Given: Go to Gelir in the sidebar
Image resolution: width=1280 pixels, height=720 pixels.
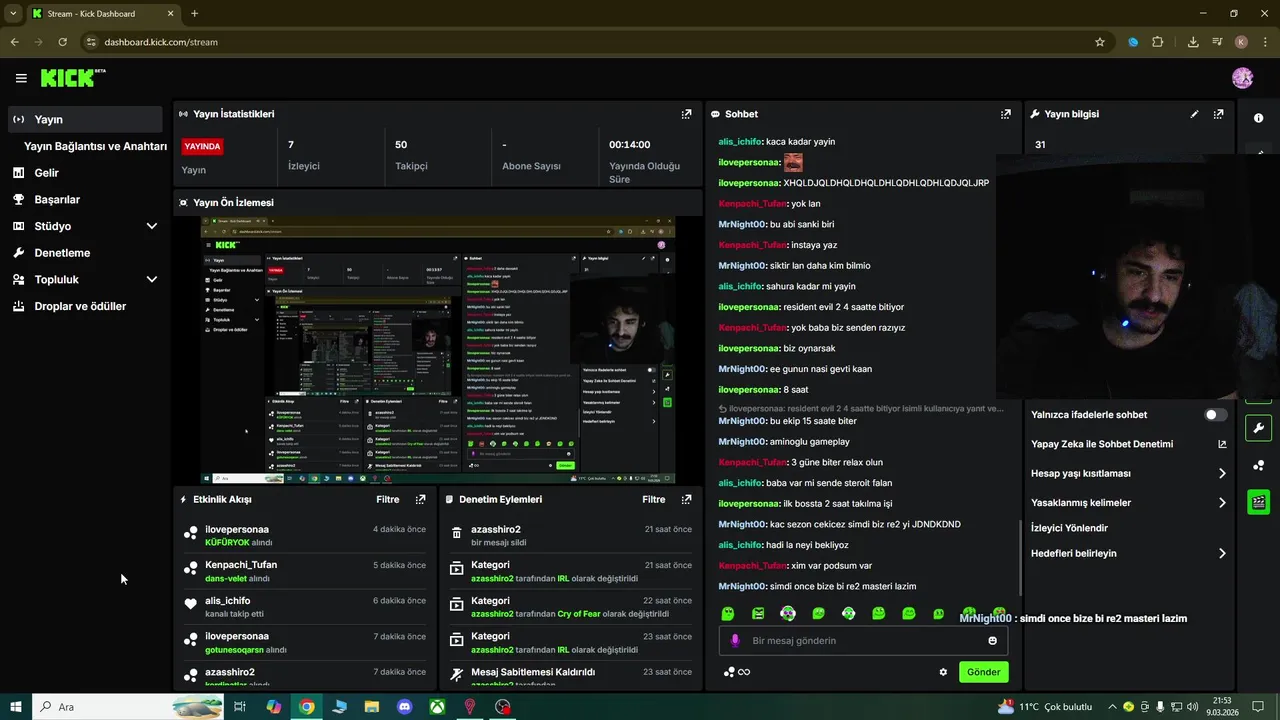Looking at the screenshot, I should click(x=46, y=173).
